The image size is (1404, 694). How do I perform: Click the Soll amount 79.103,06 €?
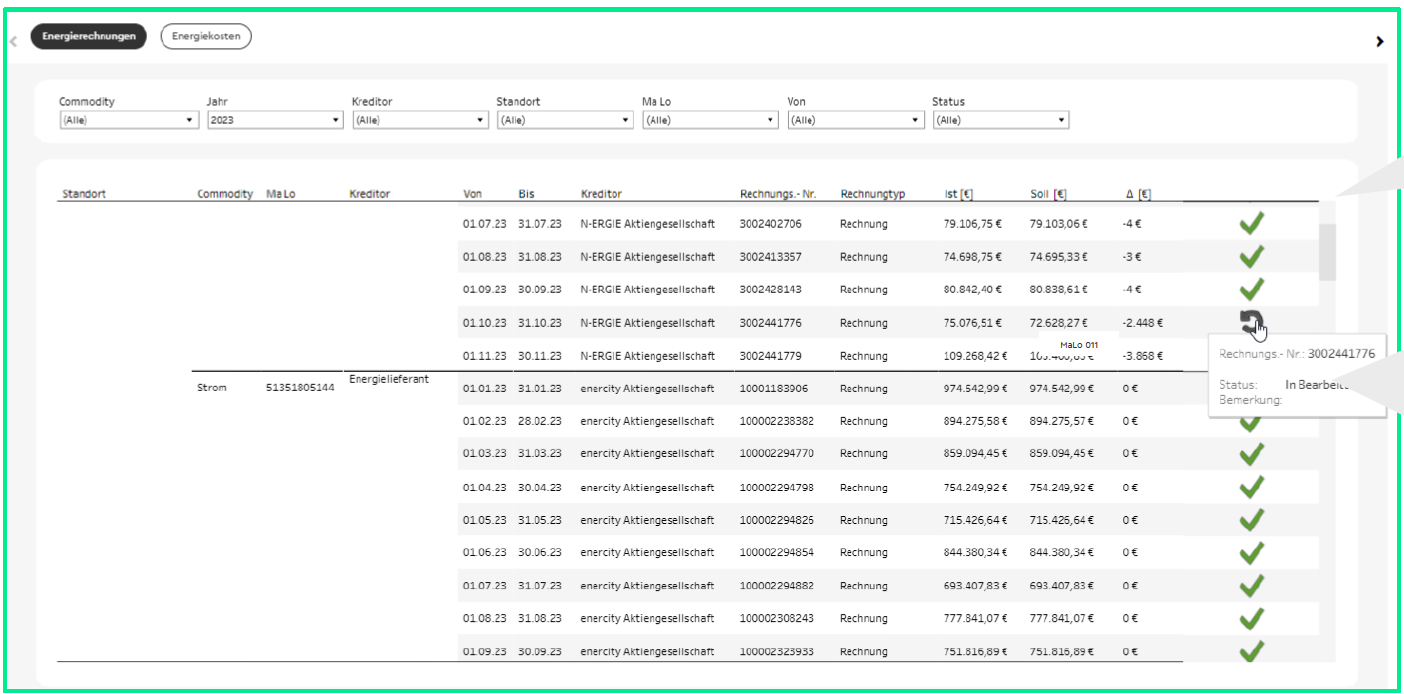pos(1059,224)
